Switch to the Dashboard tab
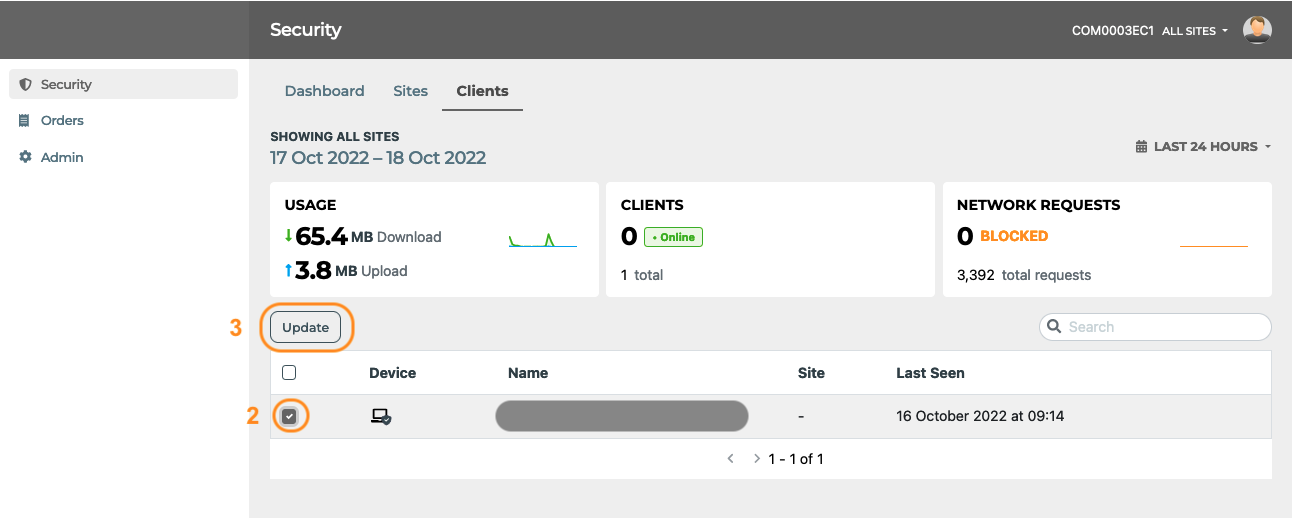 [x=324, y=91]
